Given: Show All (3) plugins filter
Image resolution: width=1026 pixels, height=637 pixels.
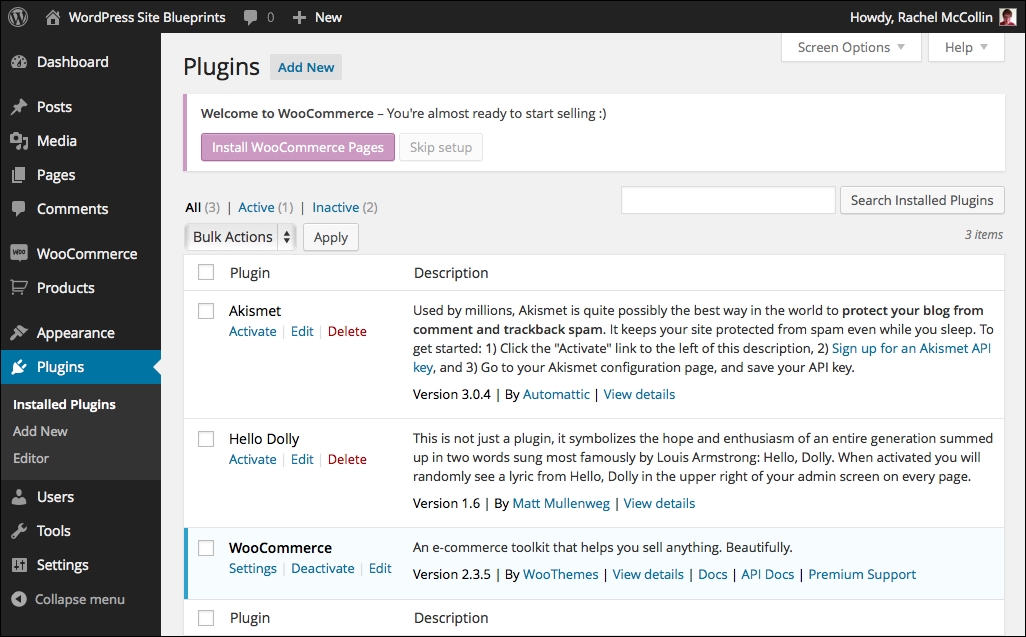Looking at the screenshot, I should [x=203, y=207].
